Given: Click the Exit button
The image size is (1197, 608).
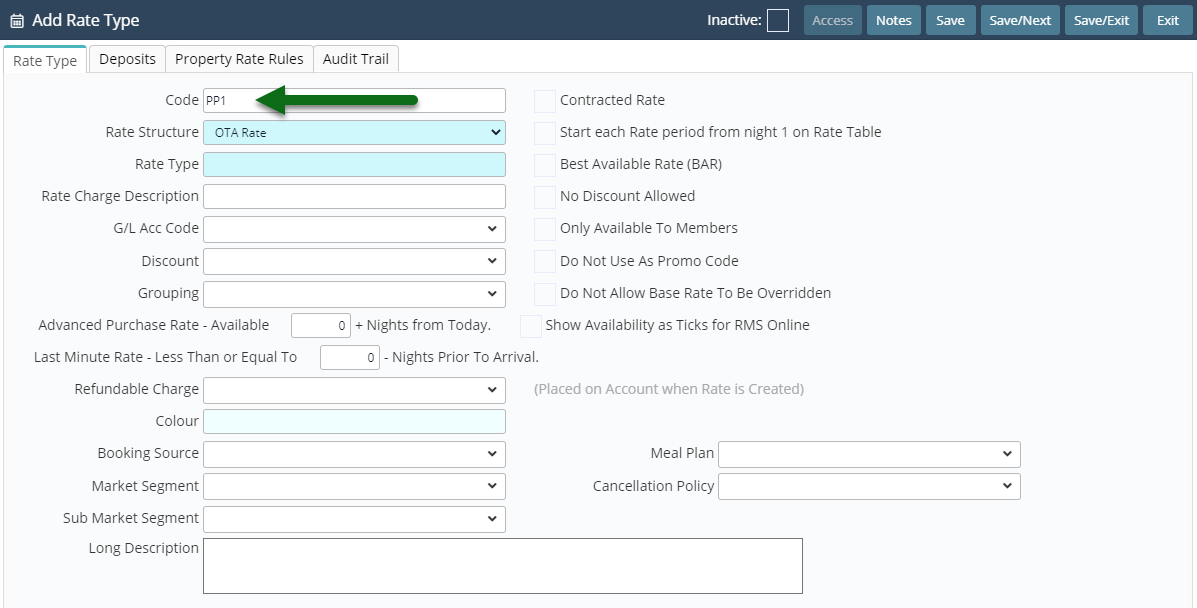Looking at the screenshot, I should pyautogui.click(x=1168, y=21).
